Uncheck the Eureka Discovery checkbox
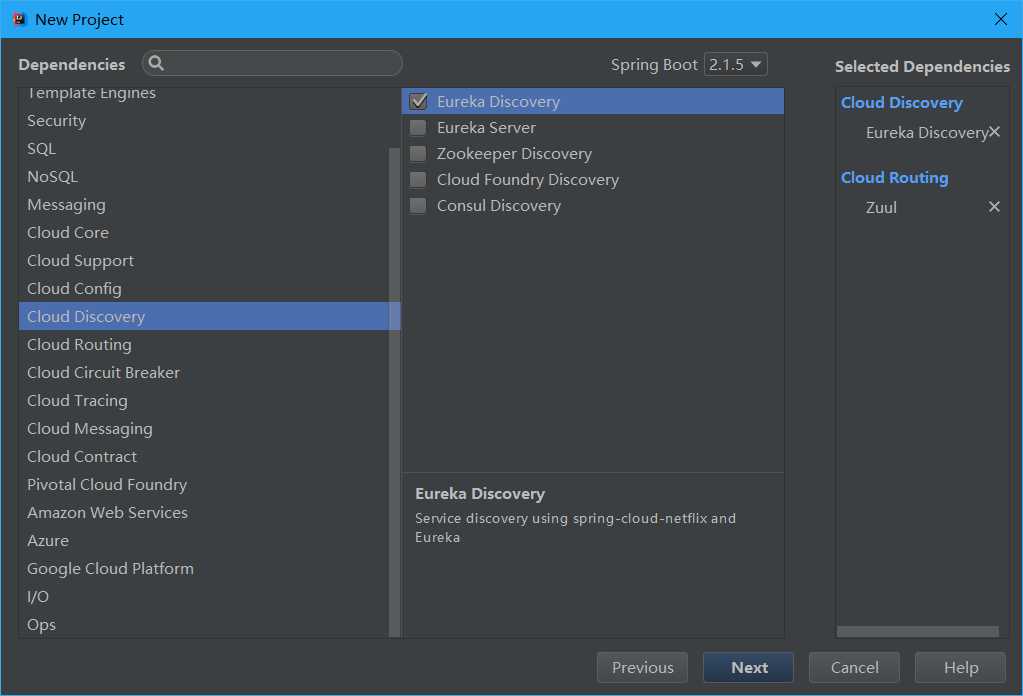The width and height of the screenshot is (1023, 696). pyautogui.click(x=418, y=101)
